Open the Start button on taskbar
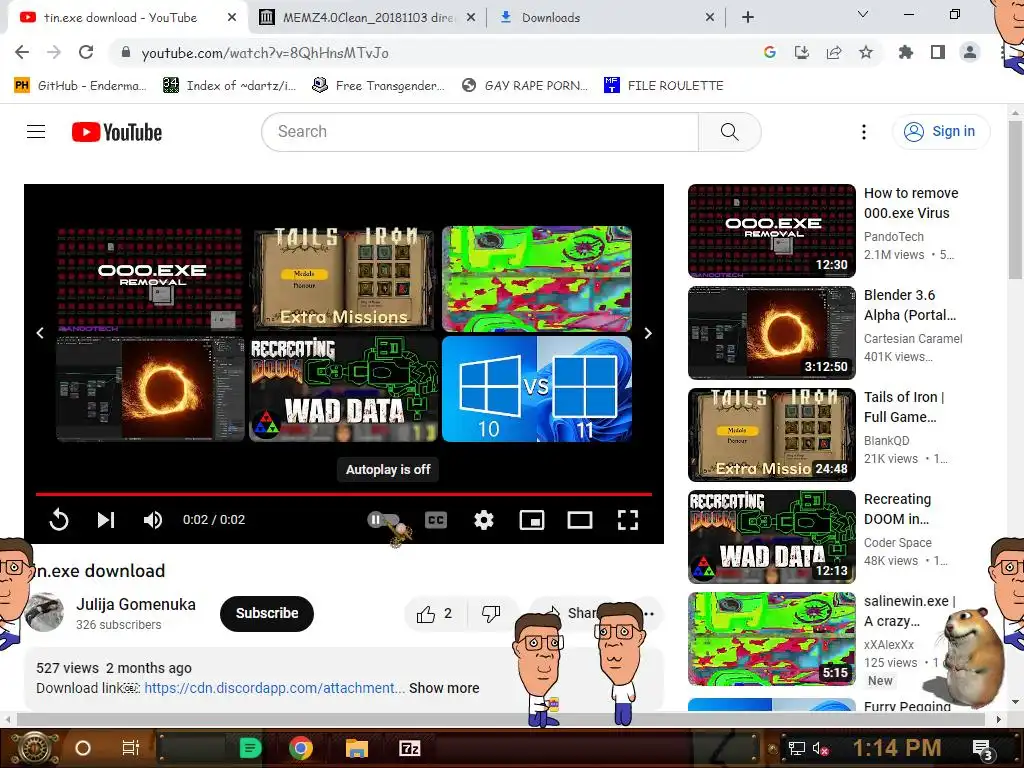 pyautogui.click(x=35, y=748)
